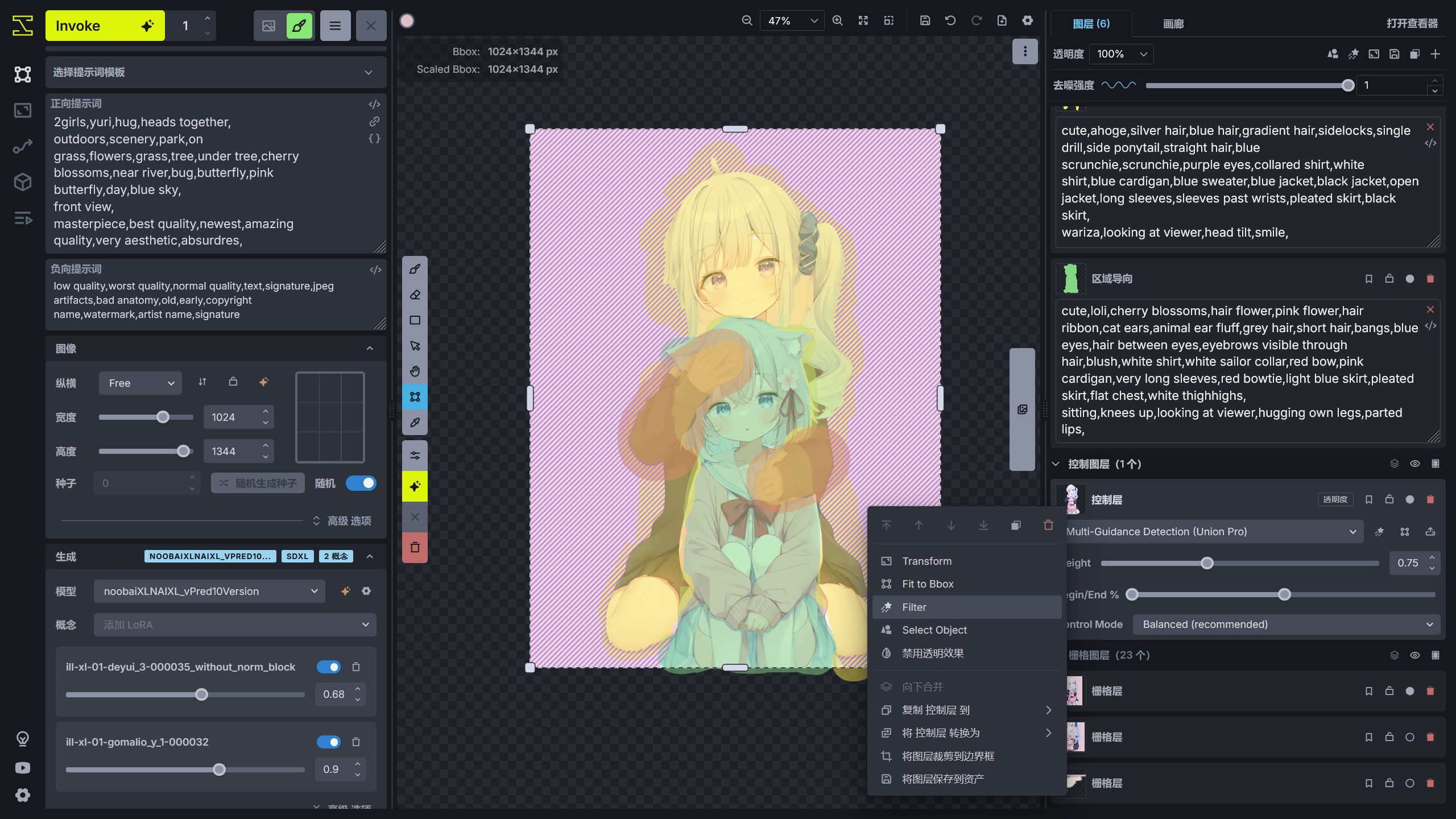Open the Free aspect ratio dropdown

pyautogui.click(x=140, y=383)
